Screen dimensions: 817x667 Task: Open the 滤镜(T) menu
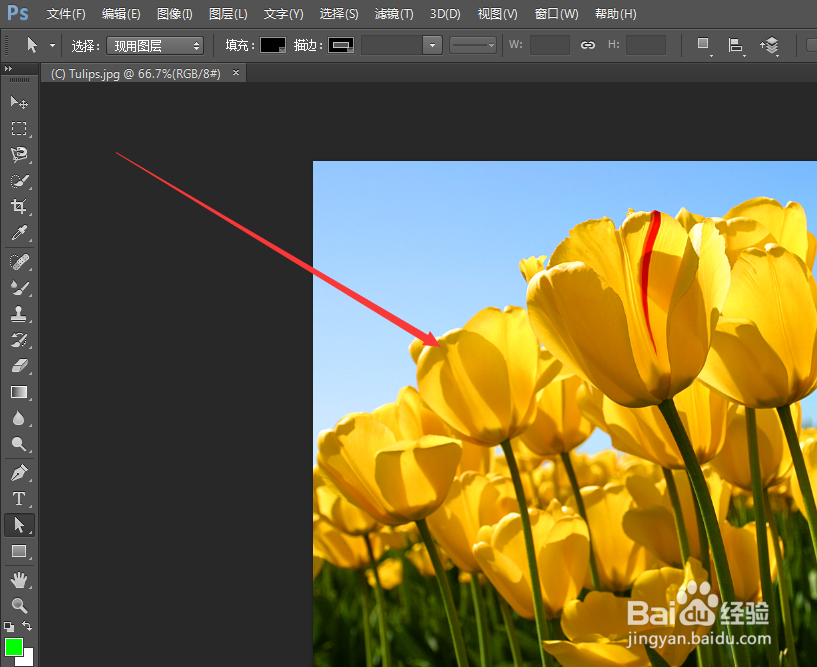coord(394,14)
